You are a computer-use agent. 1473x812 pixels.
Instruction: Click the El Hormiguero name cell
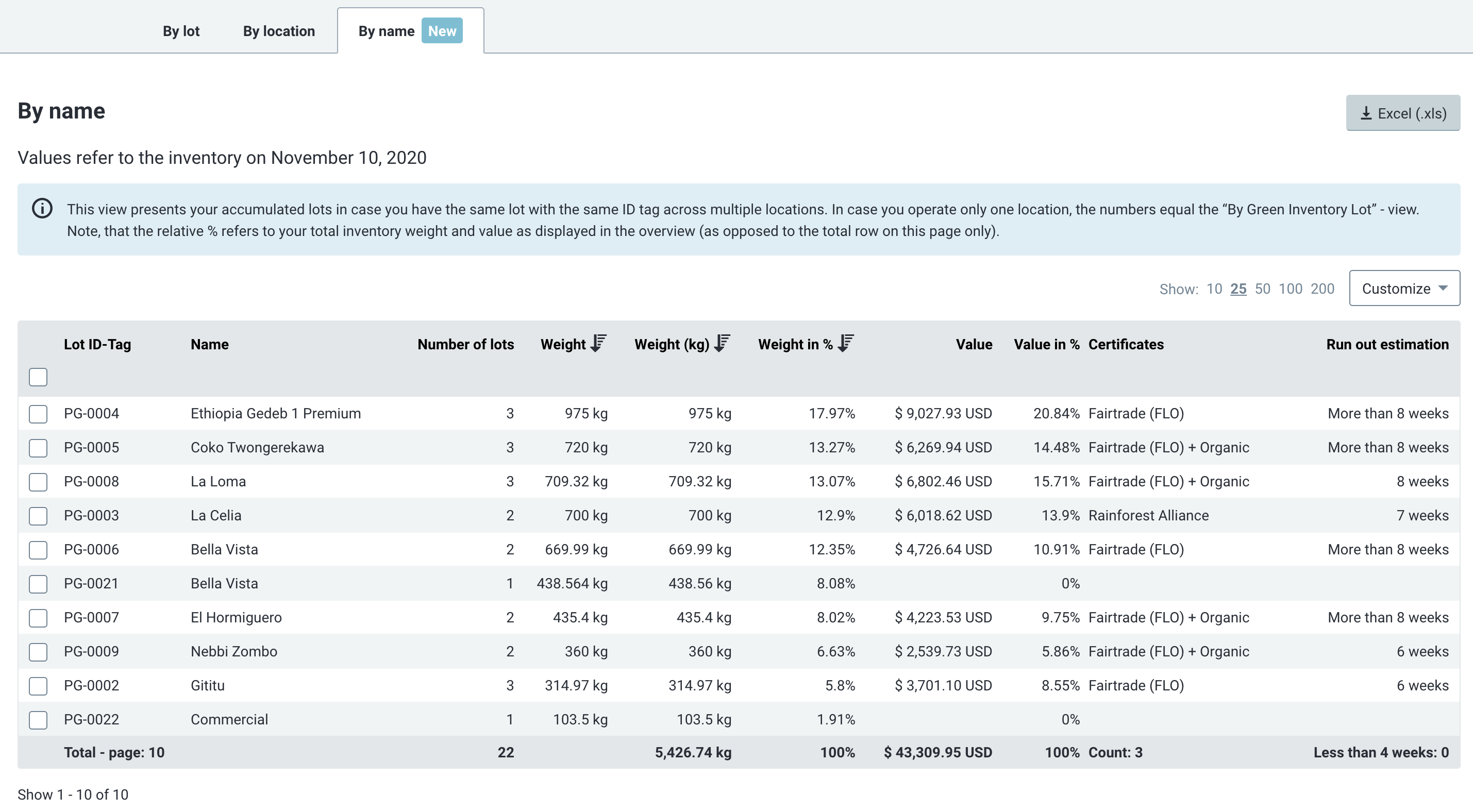coord(236,618)
